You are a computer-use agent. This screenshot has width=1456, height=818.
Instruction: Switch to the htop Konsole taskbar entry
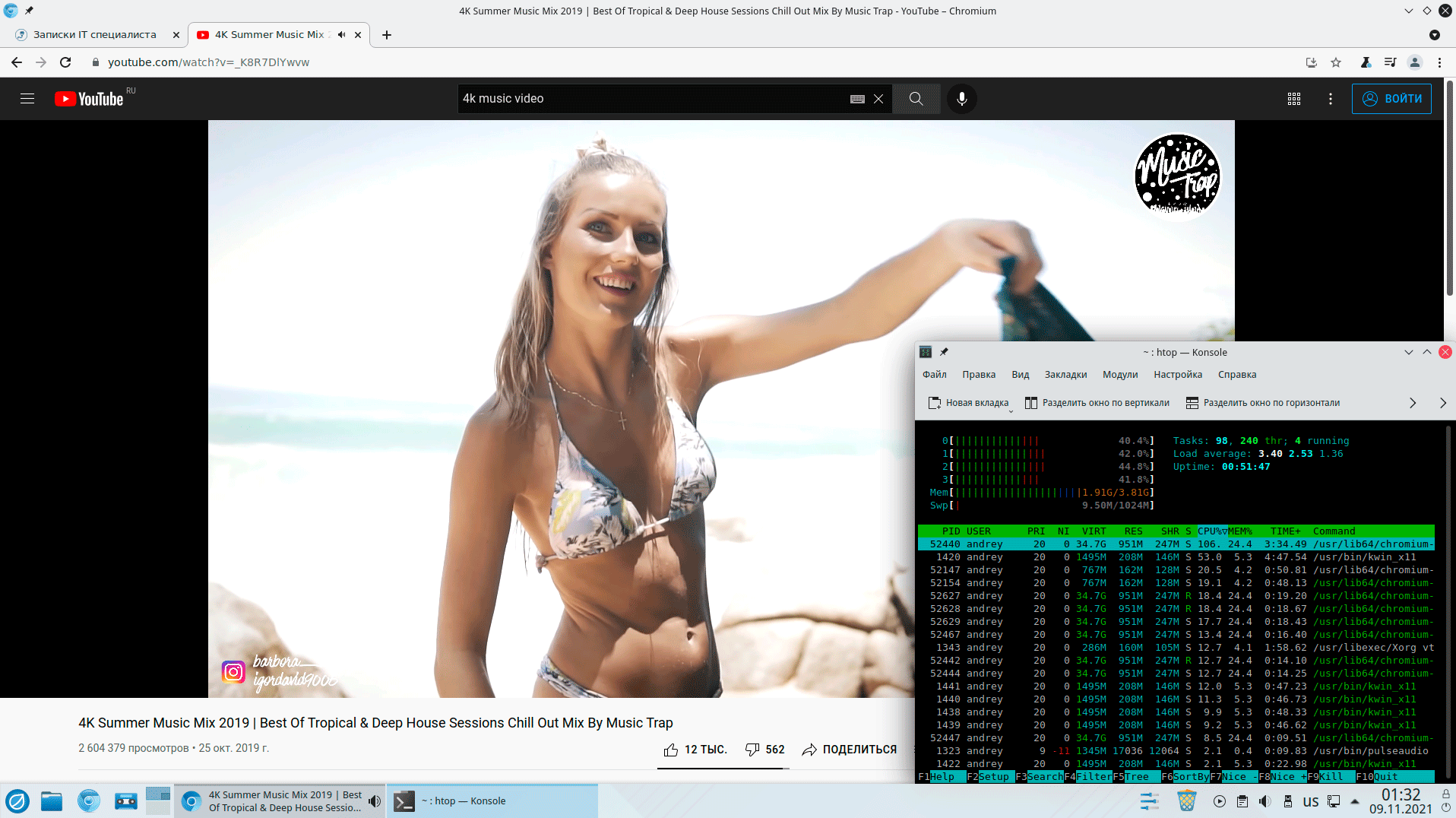492,801
